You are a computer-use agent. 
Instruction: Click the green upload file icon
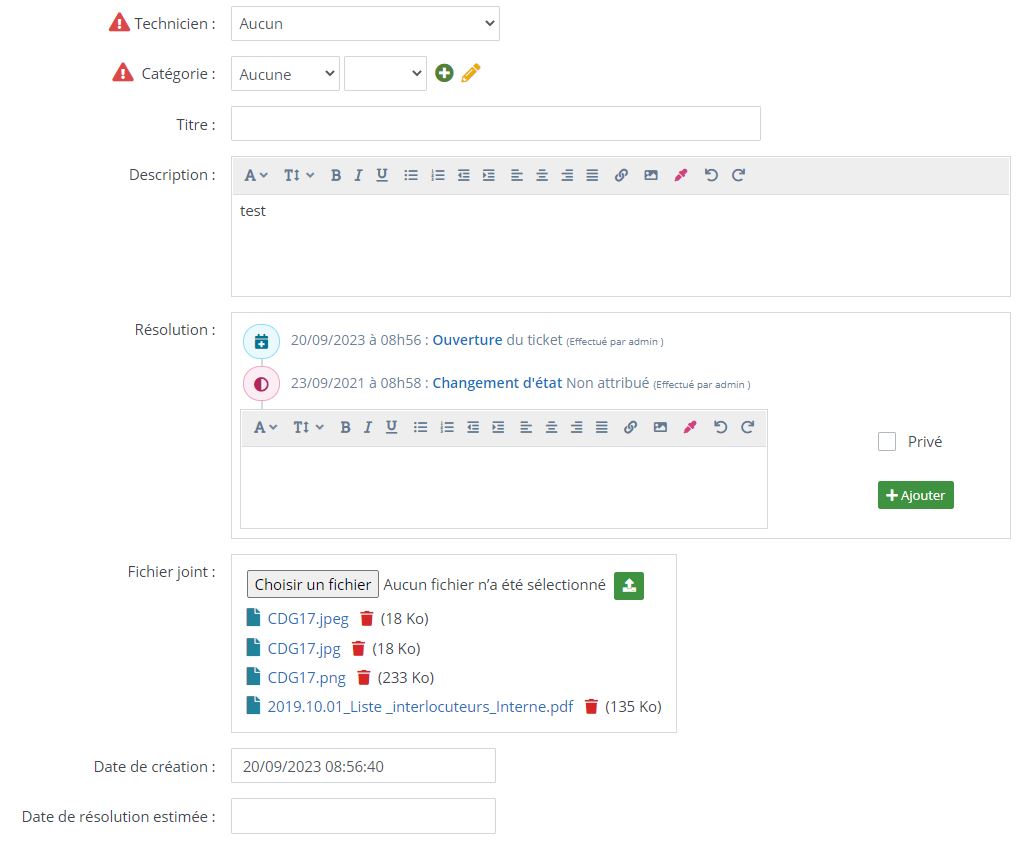tap(629, 585)
